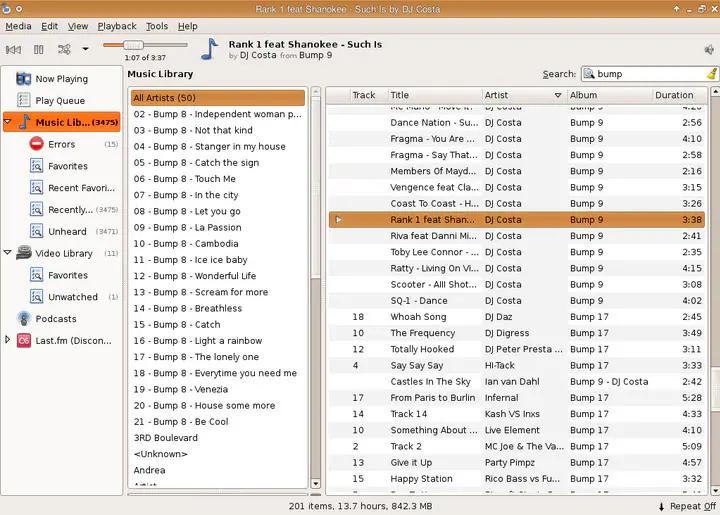Select the Give it Up track
This screenshot has height=515, width=720.
tap(517, 463)
